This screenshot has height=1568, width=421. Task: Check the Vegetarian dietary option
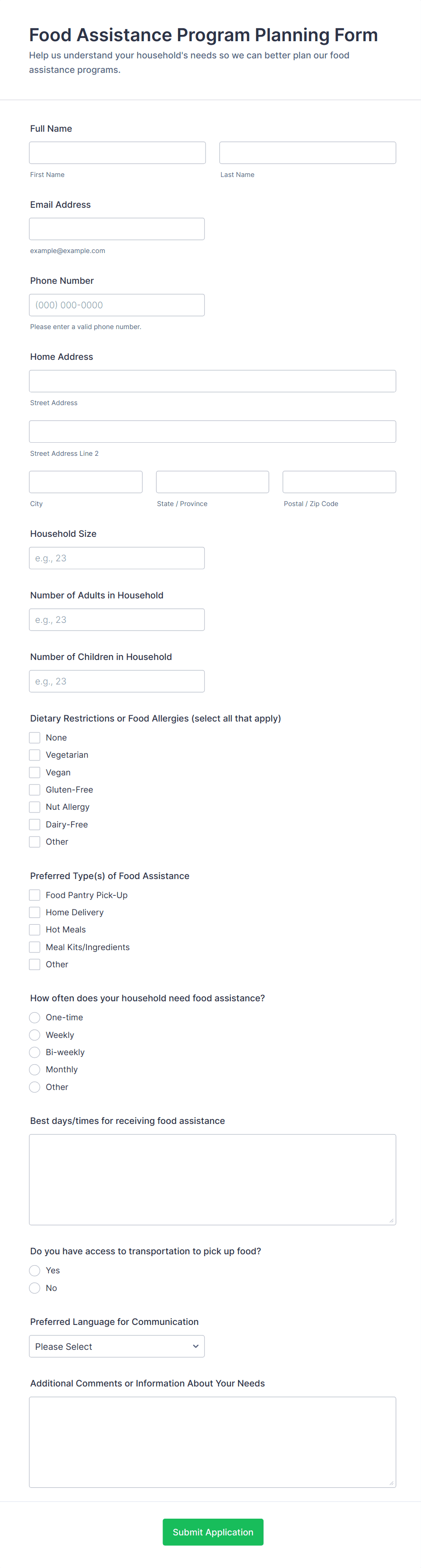[x=35, y=755]
